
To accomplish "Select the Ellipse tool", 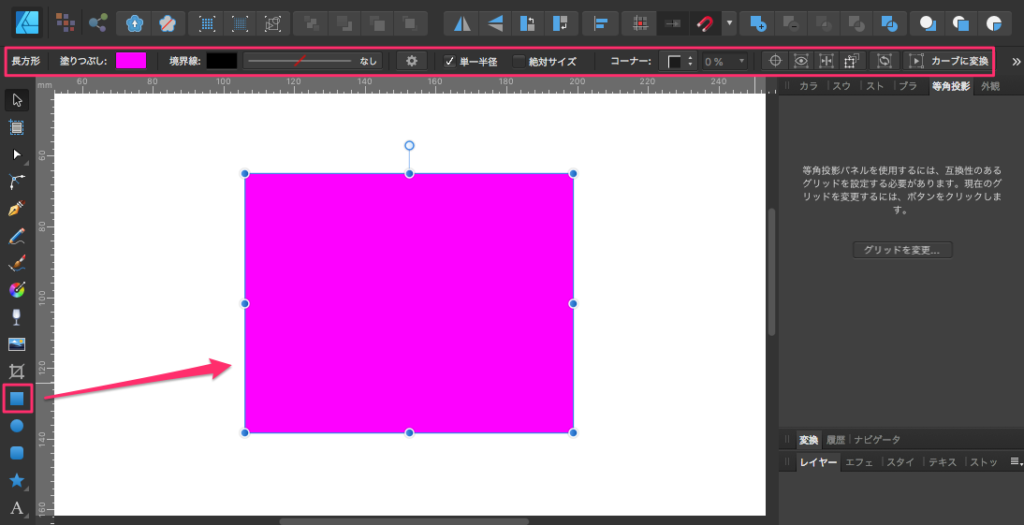I will [x=17, y=426].
